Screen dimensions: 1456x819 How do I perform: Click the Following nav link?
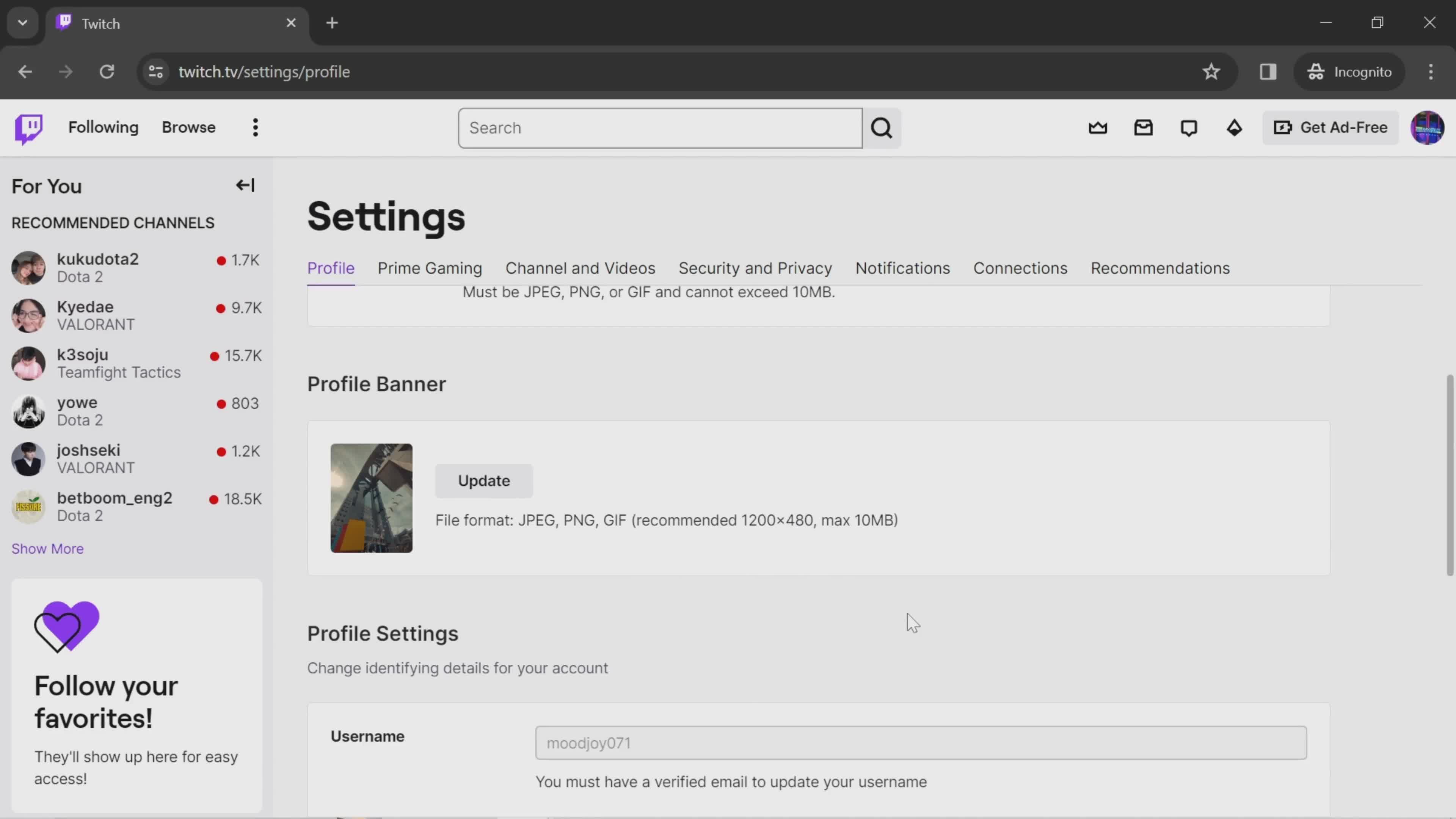tap(103, 127)
